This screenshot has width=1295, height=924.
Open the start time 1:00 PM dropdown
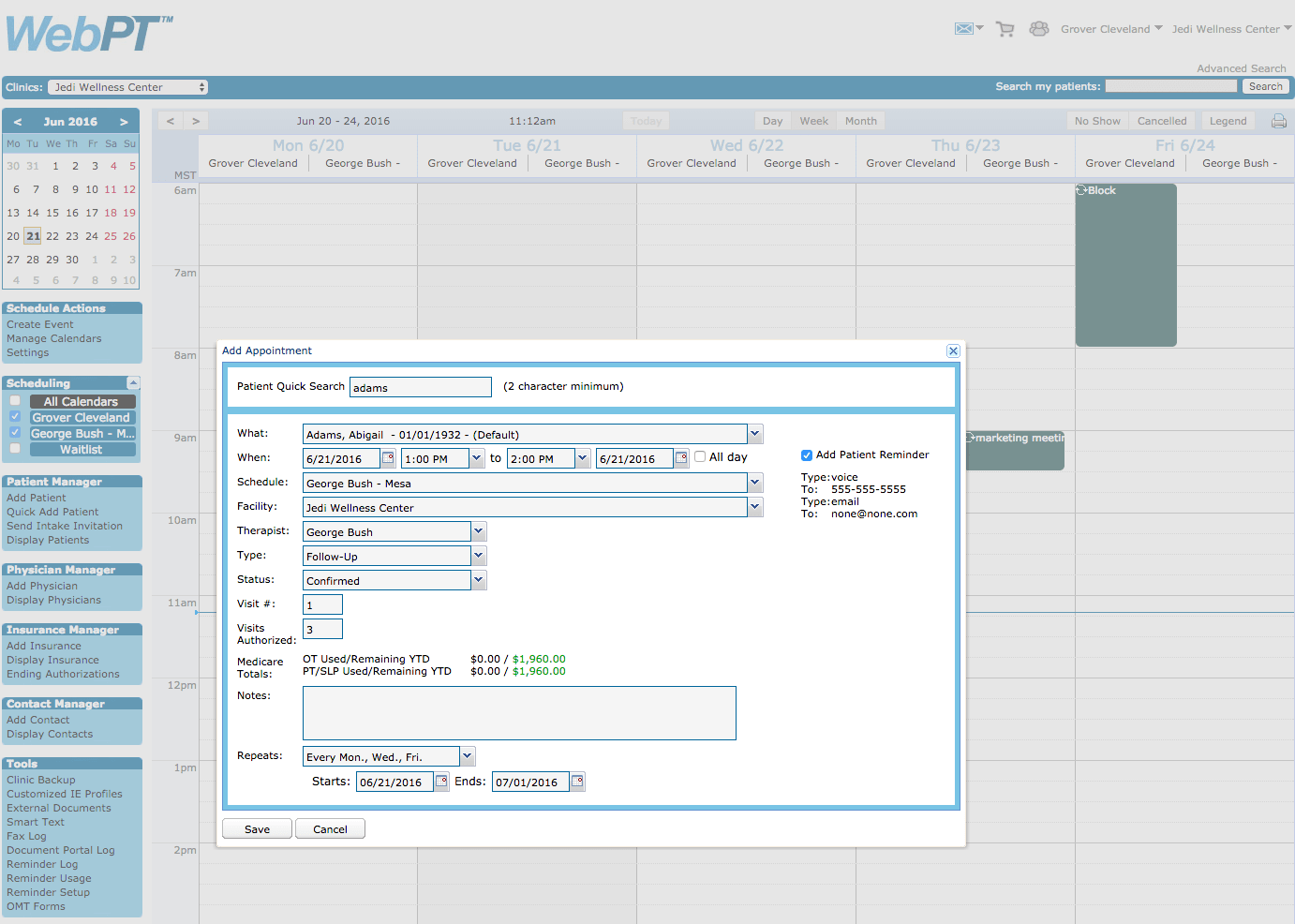click(x=477, y=458)
